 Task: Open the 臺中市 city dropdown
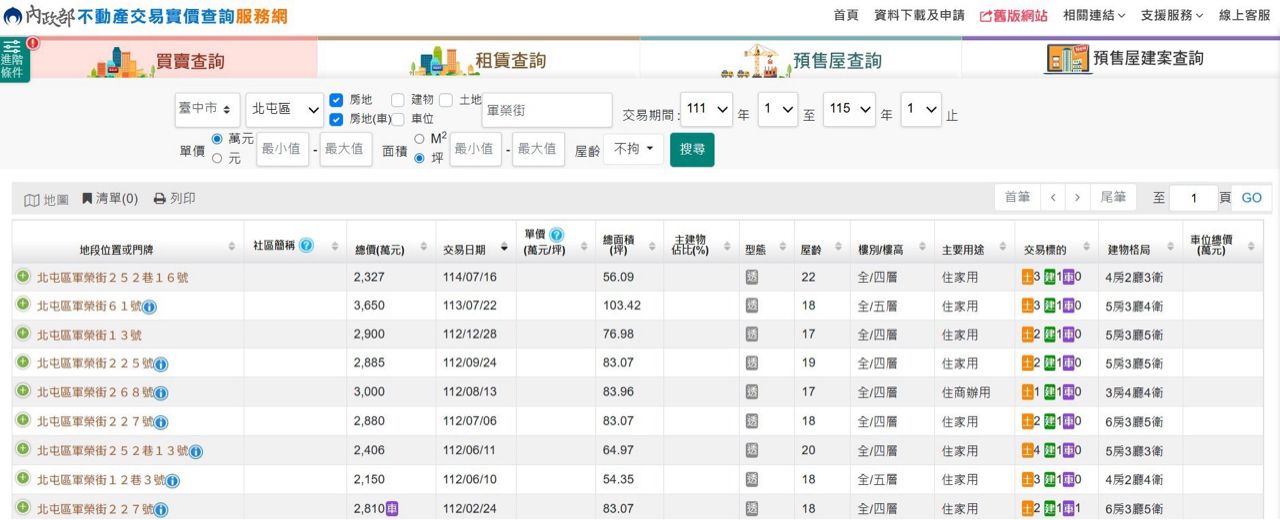click(x=206, y=109)
